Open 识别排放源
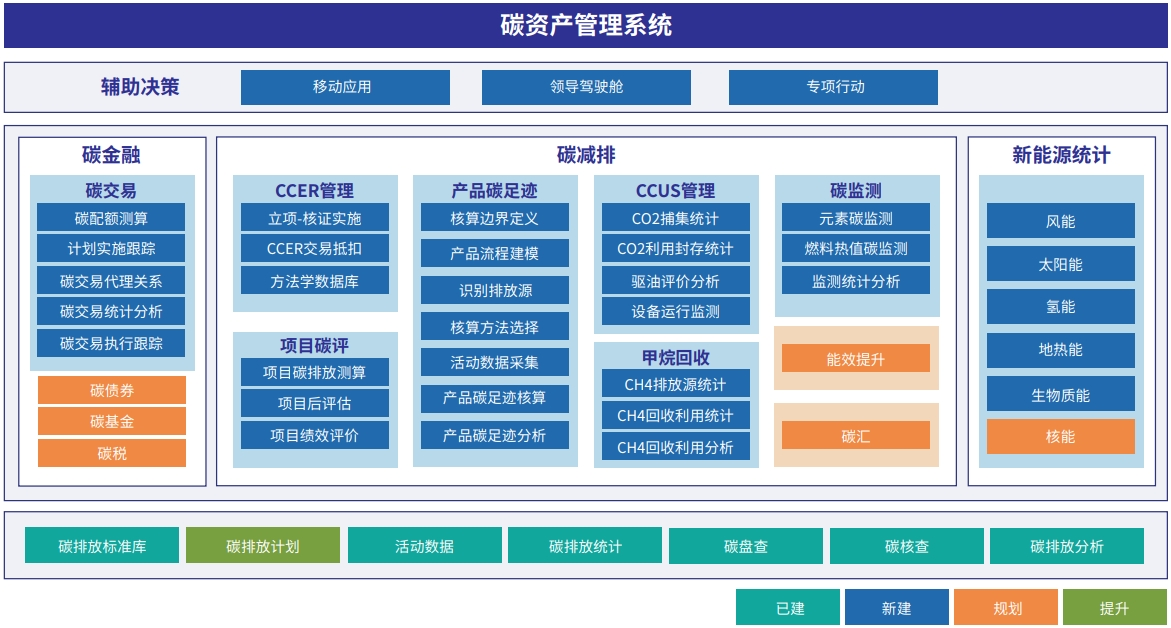The height and width of the screenshot is (628, 1171). pos(494,290)
